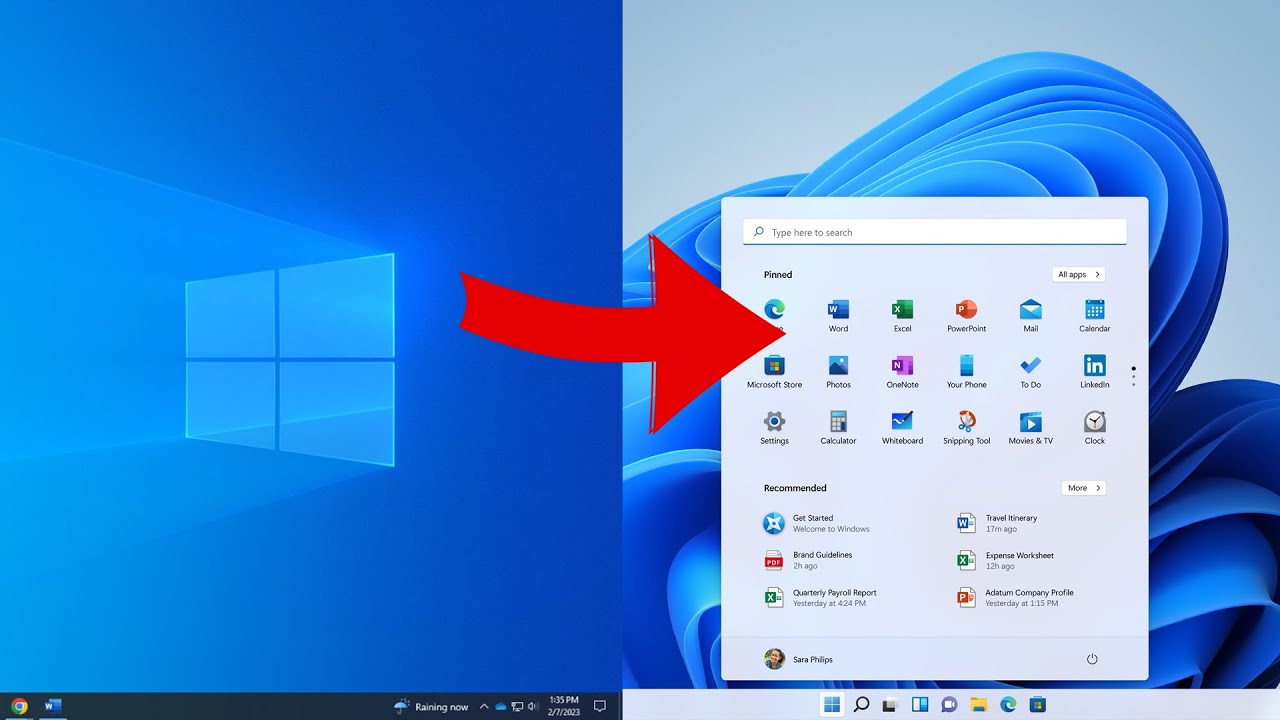Open the Whiteboard app
Image resolution: width=1280 pixels, height=720 pixels.
coord(902,427)
